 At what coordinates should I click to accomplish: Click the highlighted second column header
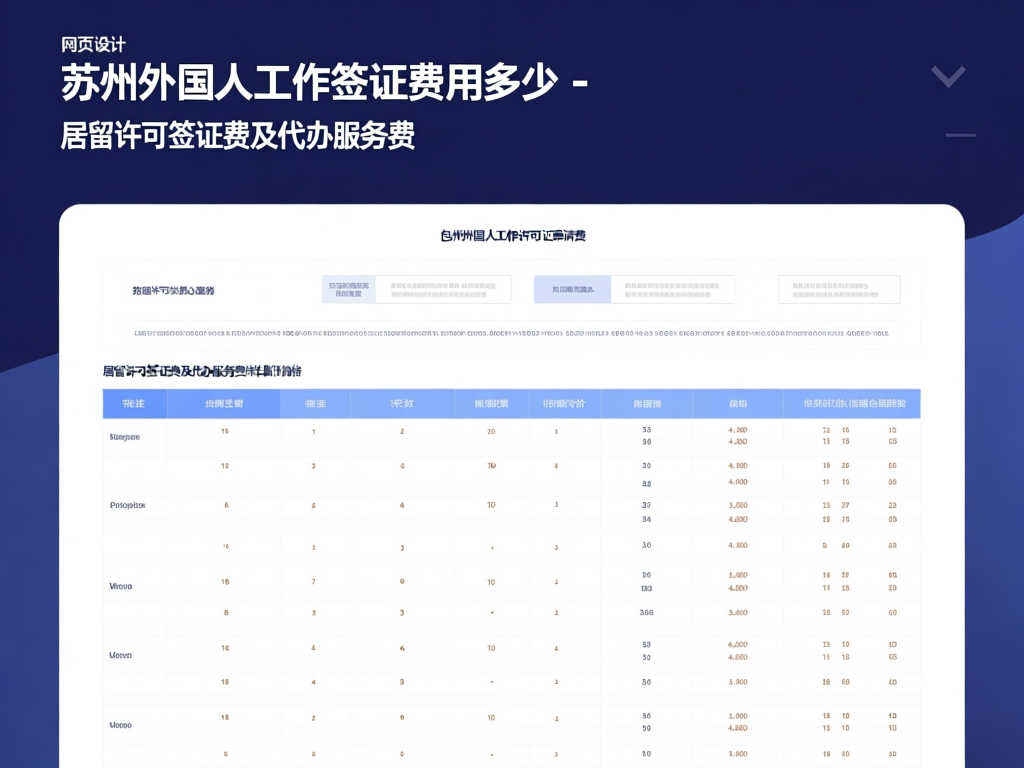[224, 404]
